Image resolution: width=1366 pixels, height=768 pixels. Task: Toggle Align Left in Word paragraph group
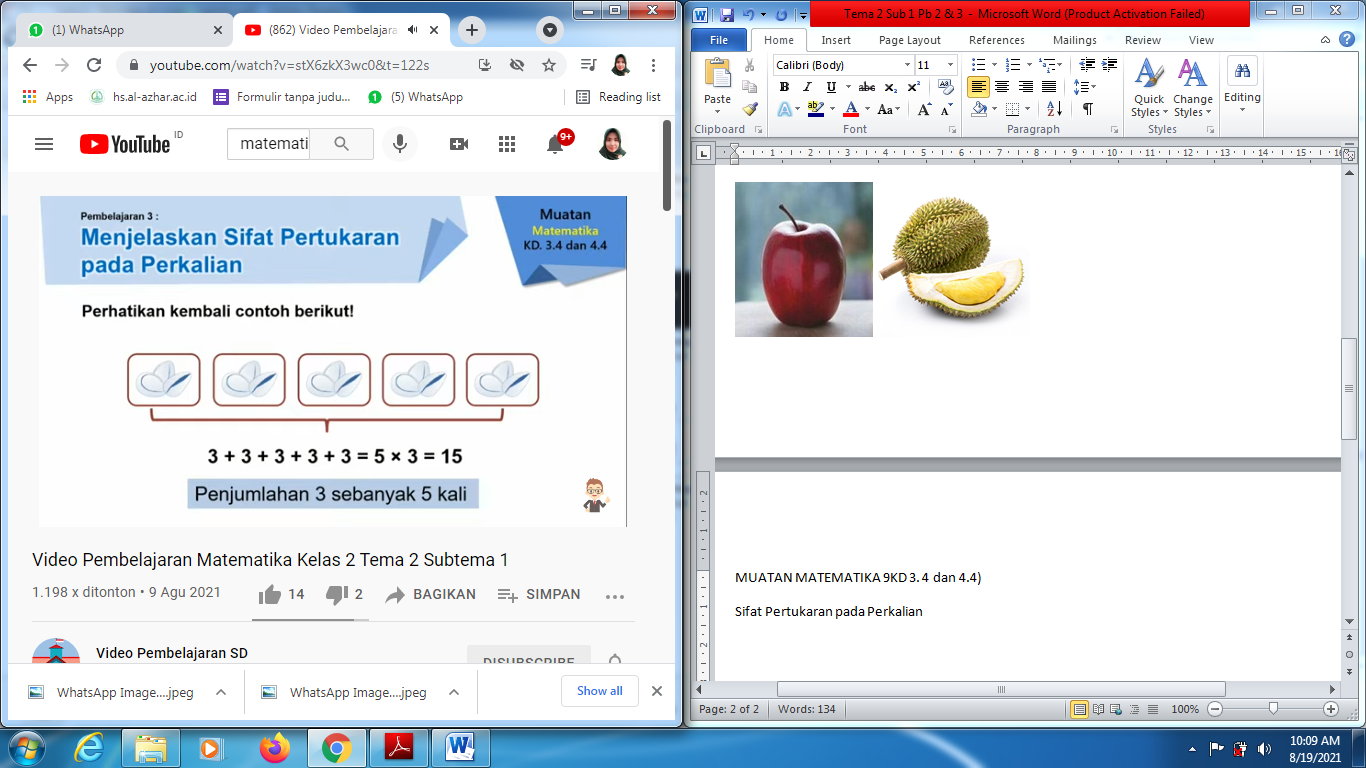click(979, 87)
